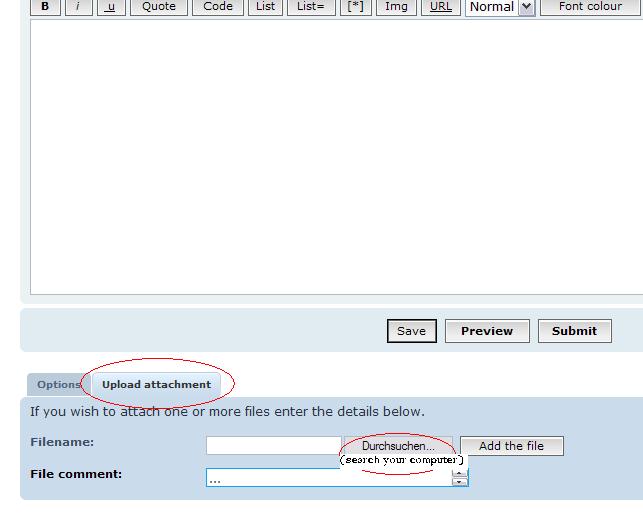Screen dimensions: 643x518
Task: Insert a Code block tag
Action: point(218,7)
